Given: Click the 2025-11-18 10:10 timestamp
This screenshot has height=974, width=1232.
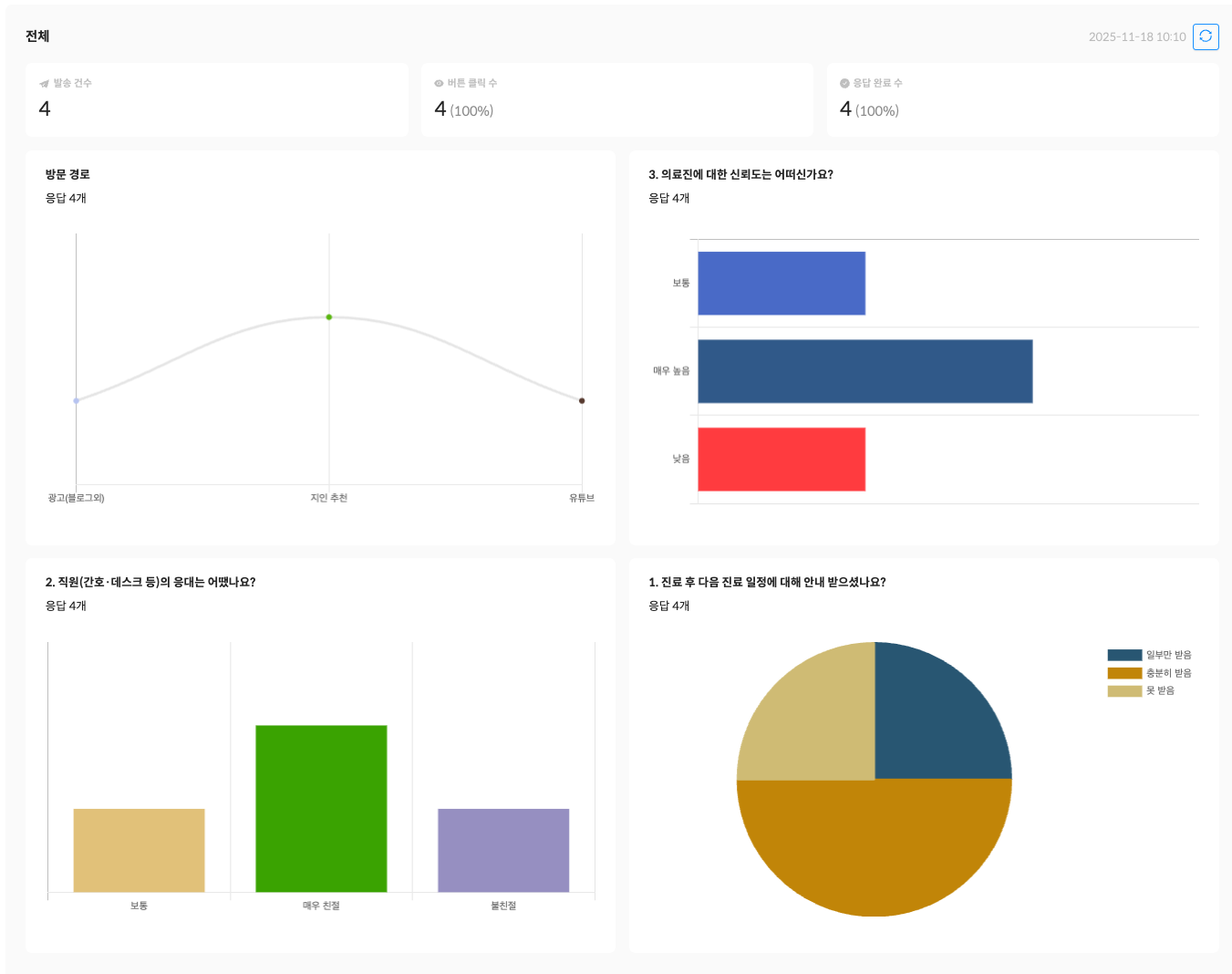Looking at the screenshot, I should 1137,37.
